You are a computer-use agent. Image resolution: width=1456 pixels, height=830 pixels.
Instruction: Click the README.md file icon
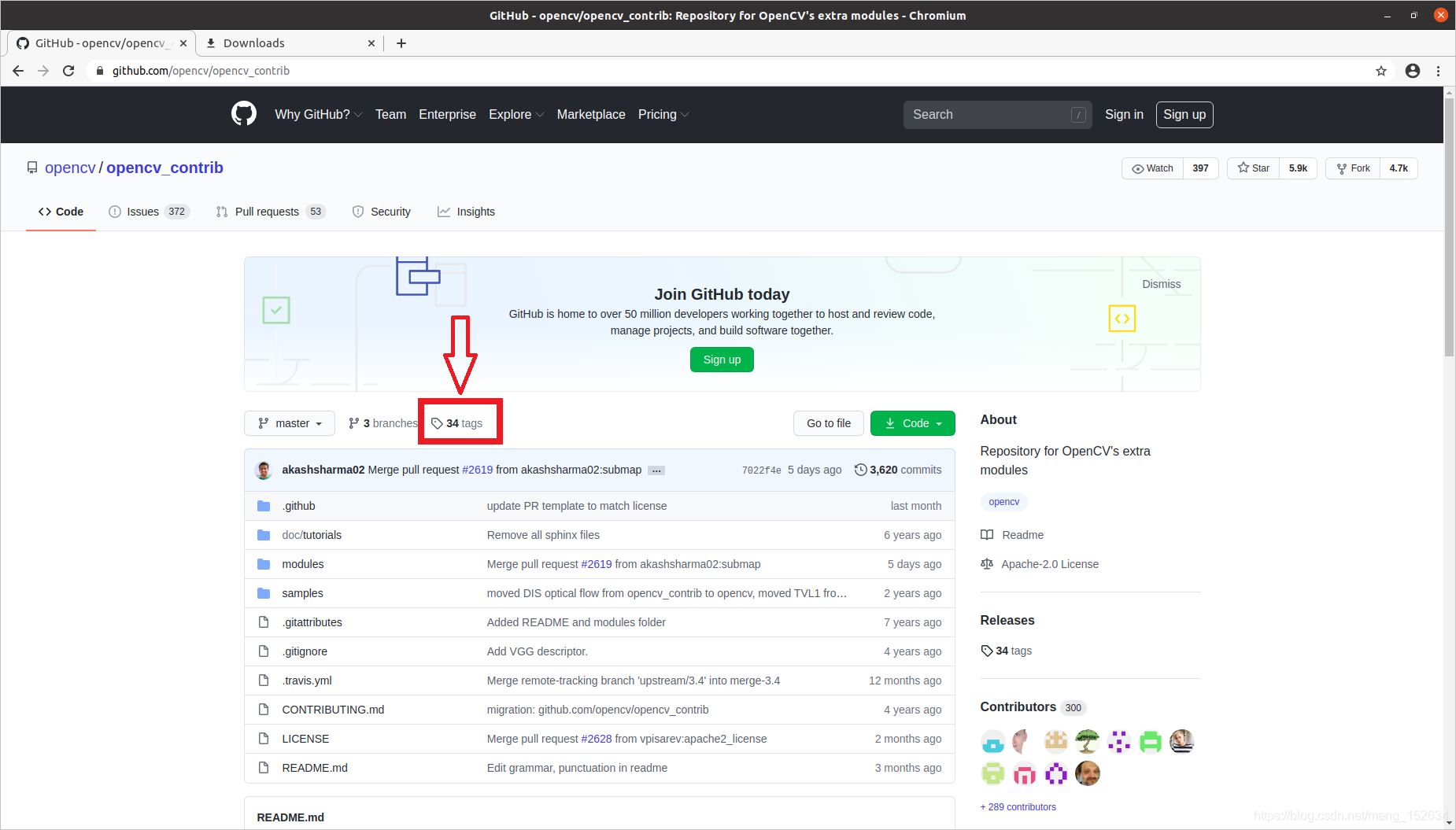coord(264,768)
